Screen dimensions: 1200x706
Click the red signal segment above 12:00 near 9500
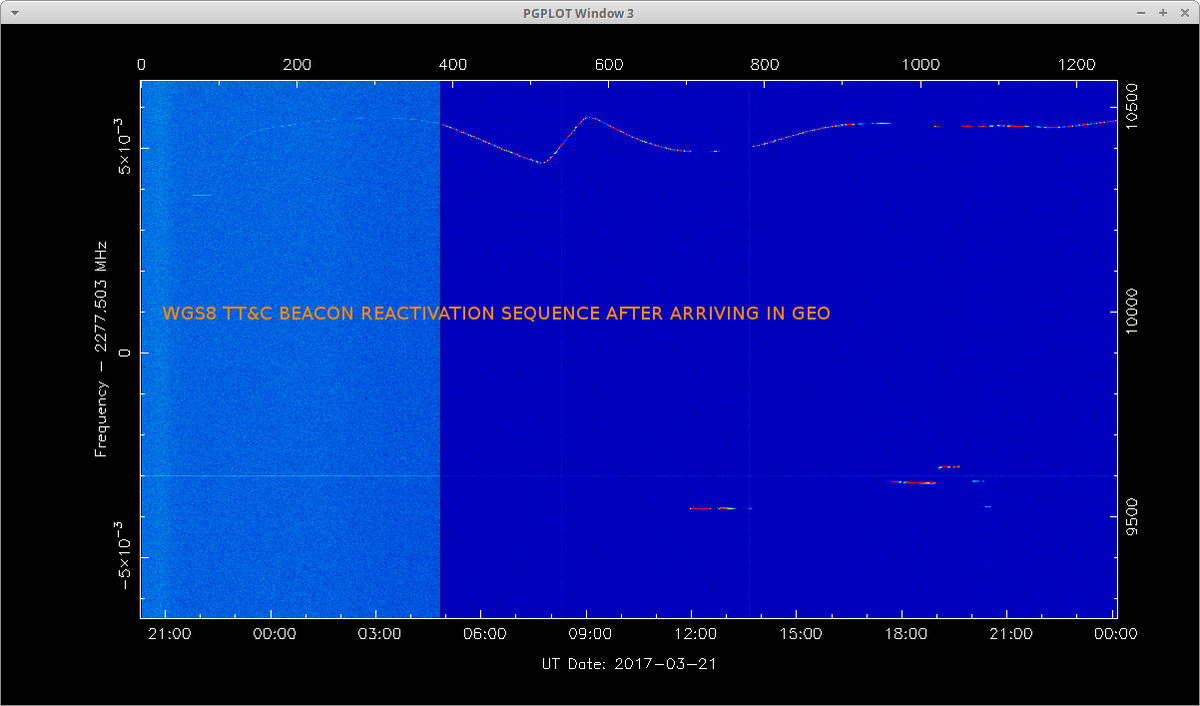coord(700,508)
